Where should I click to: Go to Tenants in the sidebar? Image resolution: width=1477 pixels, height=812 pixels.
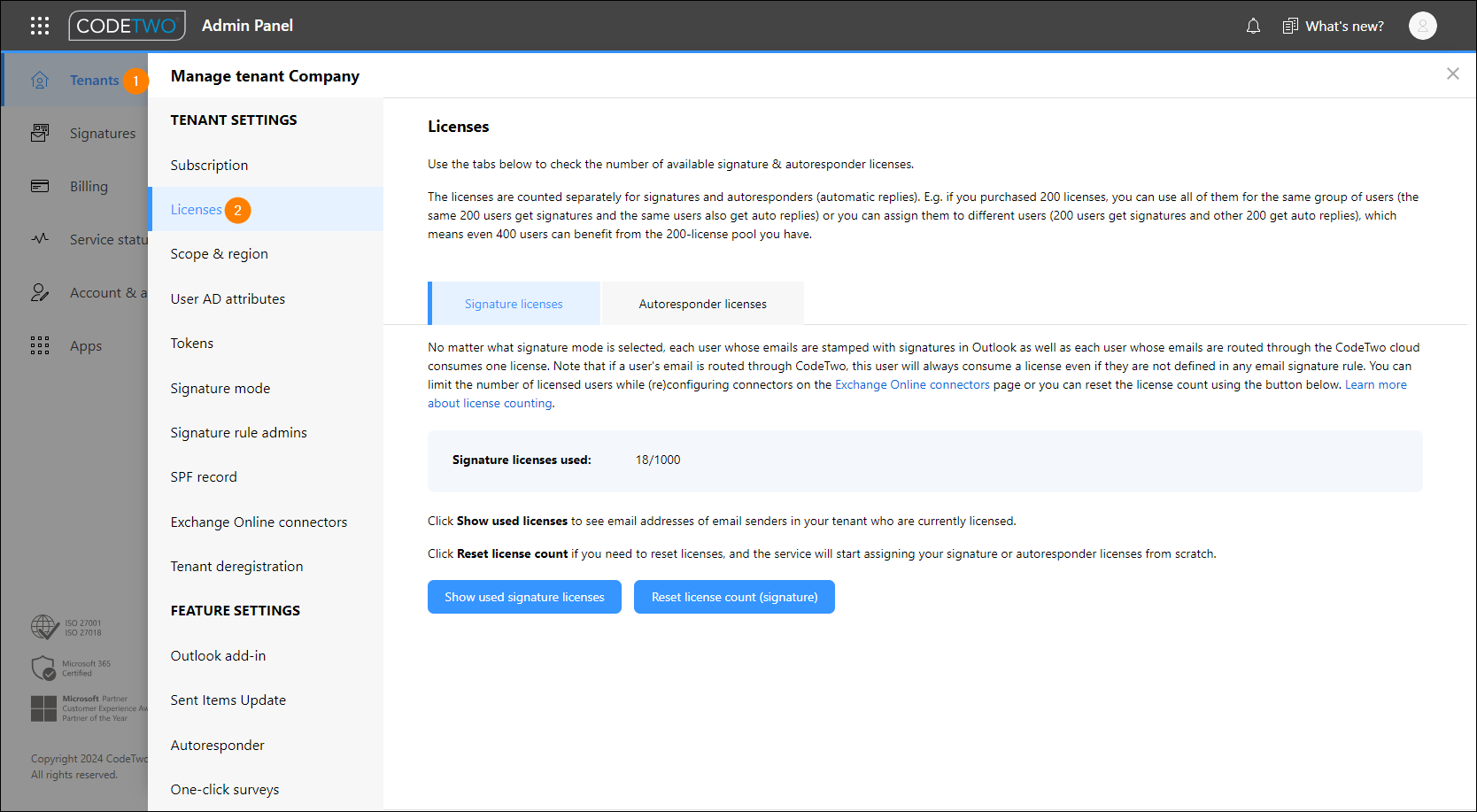click(94, 81)
